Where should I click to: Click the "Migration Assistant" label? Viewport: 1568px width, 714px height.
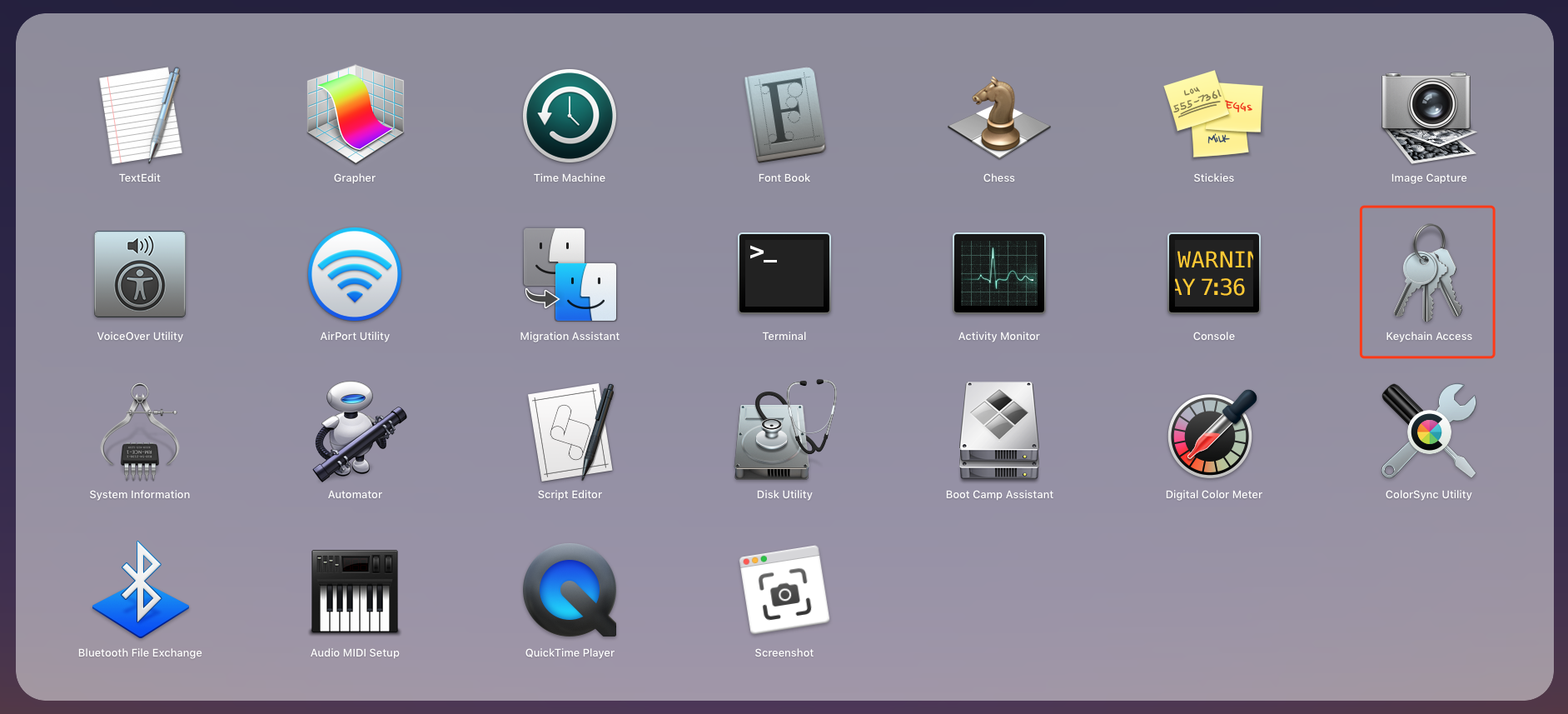pos(570,337)
